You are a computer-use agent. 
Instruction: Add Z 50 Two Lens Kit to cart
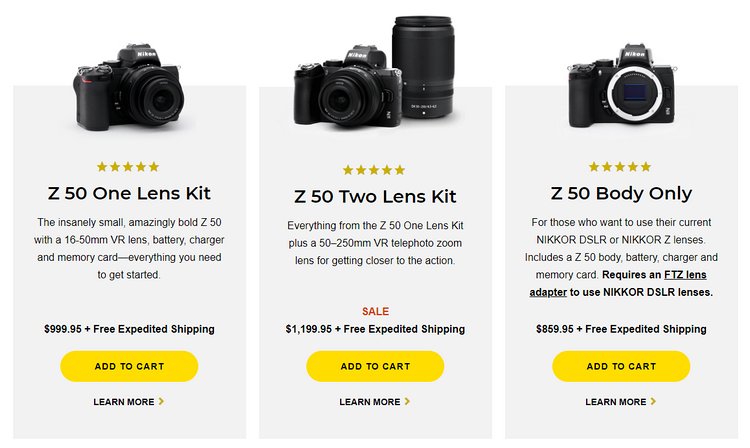click(x=375, y=366)
